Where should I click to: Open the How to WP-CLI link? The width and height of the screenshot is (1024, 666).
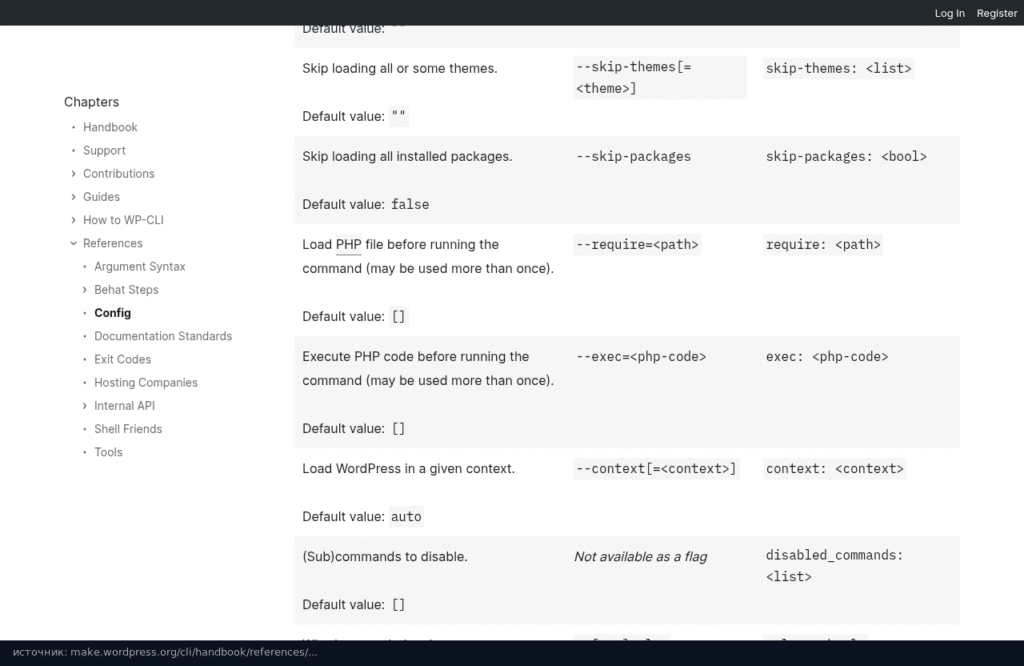[x=123, y=220]
